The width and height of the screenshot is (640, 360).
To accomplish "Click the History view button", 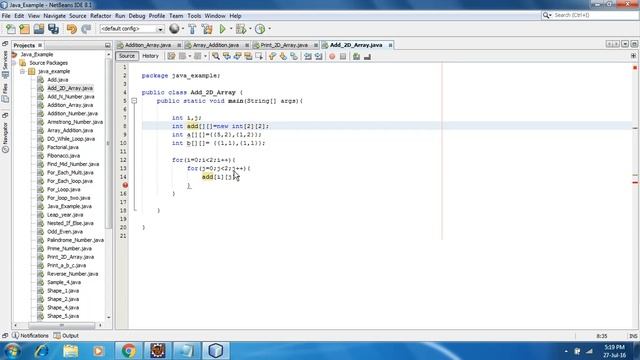I will point(150,56).
